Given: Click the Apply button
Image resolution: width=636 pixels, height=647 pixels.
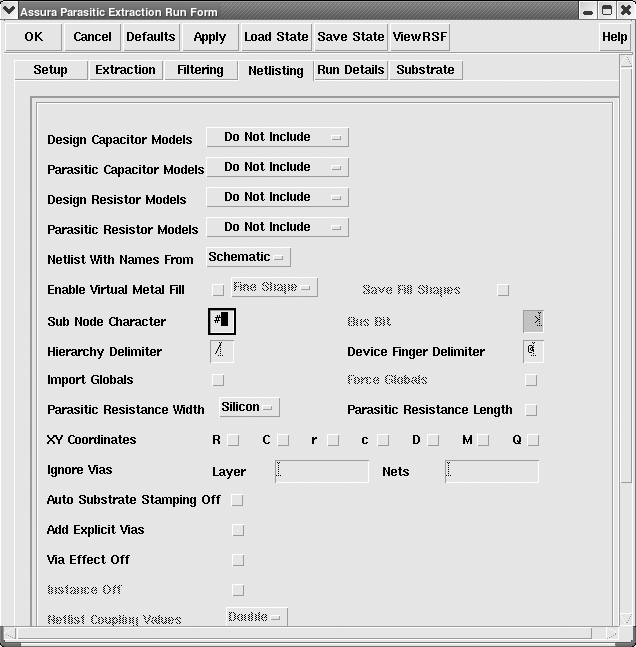Looking at the screenshot, I should pos(210,37).
